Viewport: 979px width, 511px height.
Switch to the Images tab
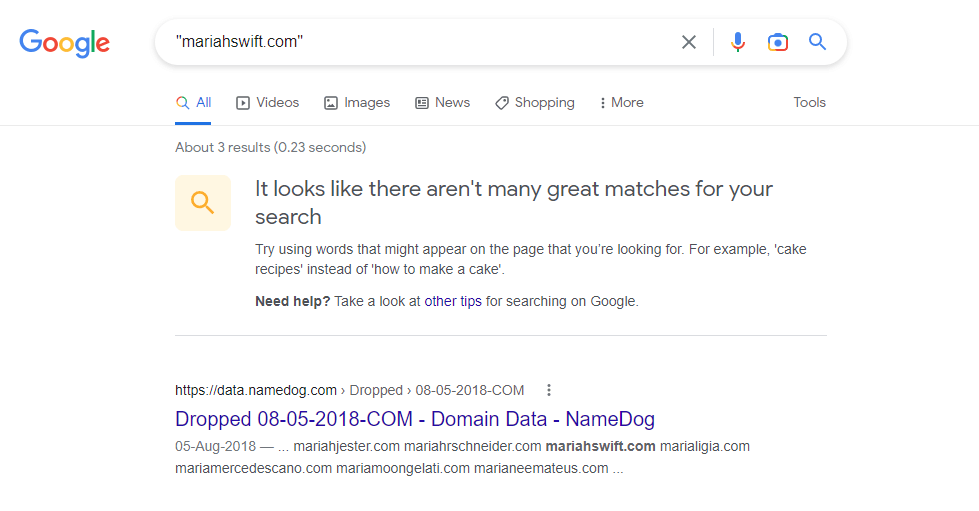(x=357, y=102)
